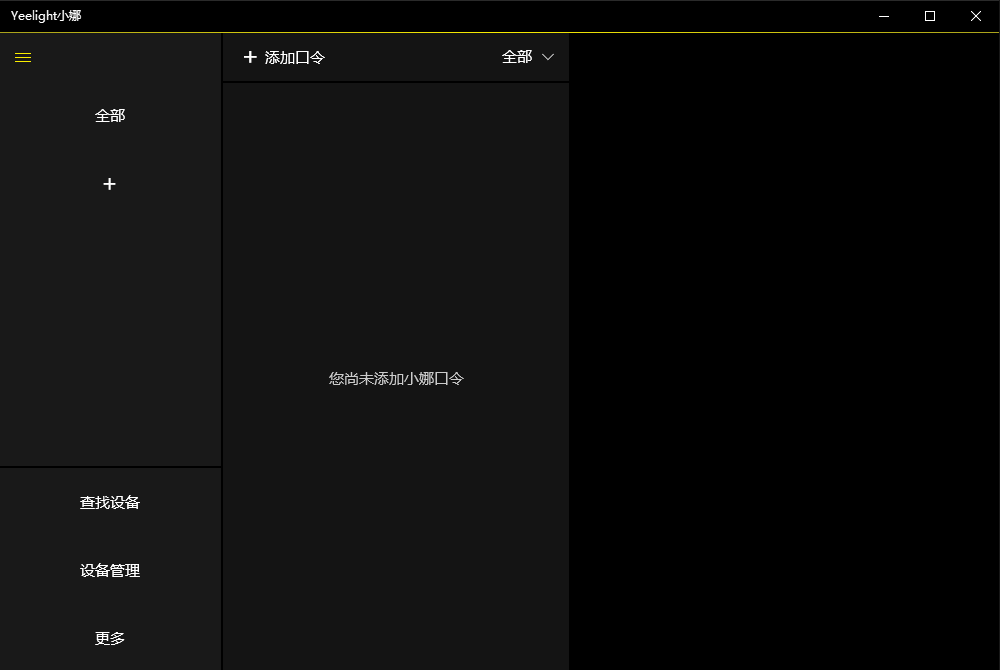The width and height of the screenshot is (1000, 670).
Task: Close the Yeelight小娜 window
Action: (x=976, y=16)
